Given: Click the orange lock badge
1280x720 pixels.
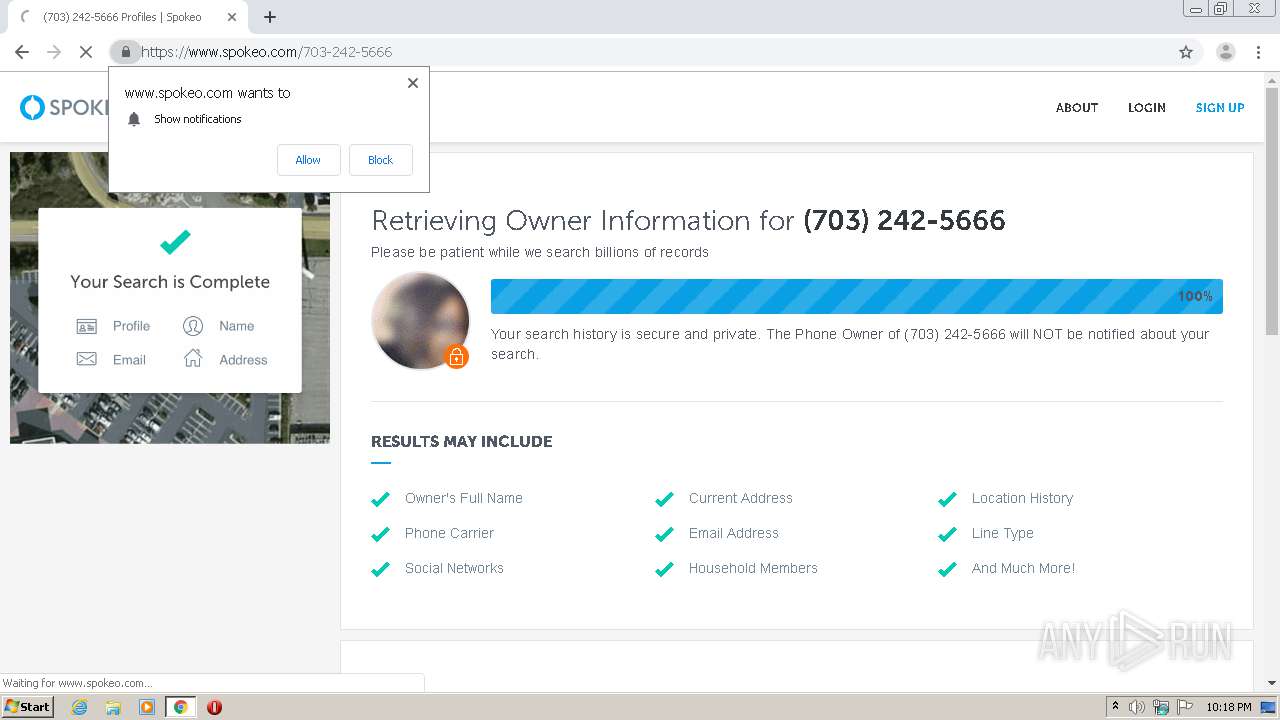Looking at the screenshot, I should coord(456,356).
